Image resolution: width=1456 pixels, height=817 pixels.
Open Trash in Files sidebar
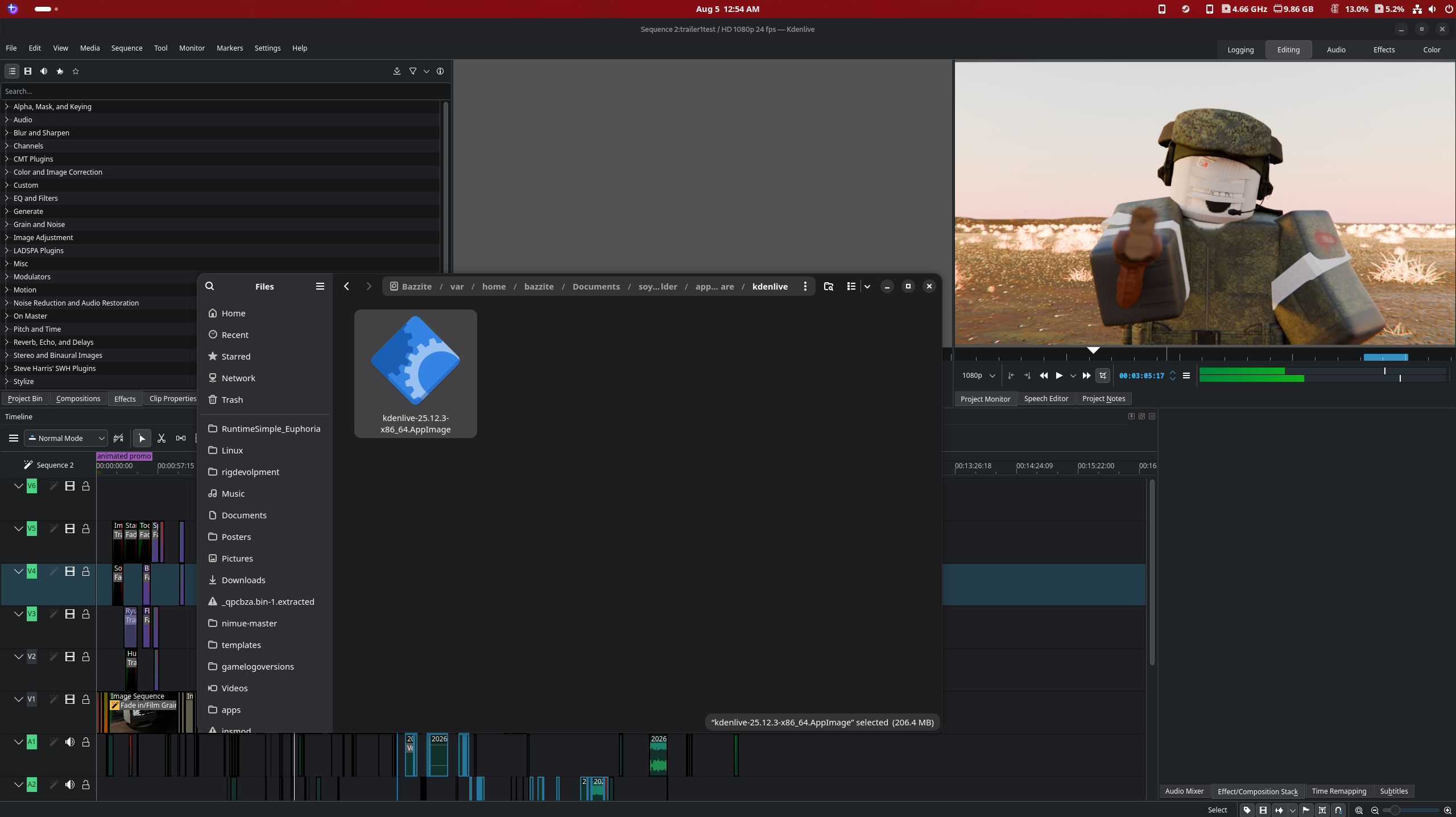coord(265,399)
